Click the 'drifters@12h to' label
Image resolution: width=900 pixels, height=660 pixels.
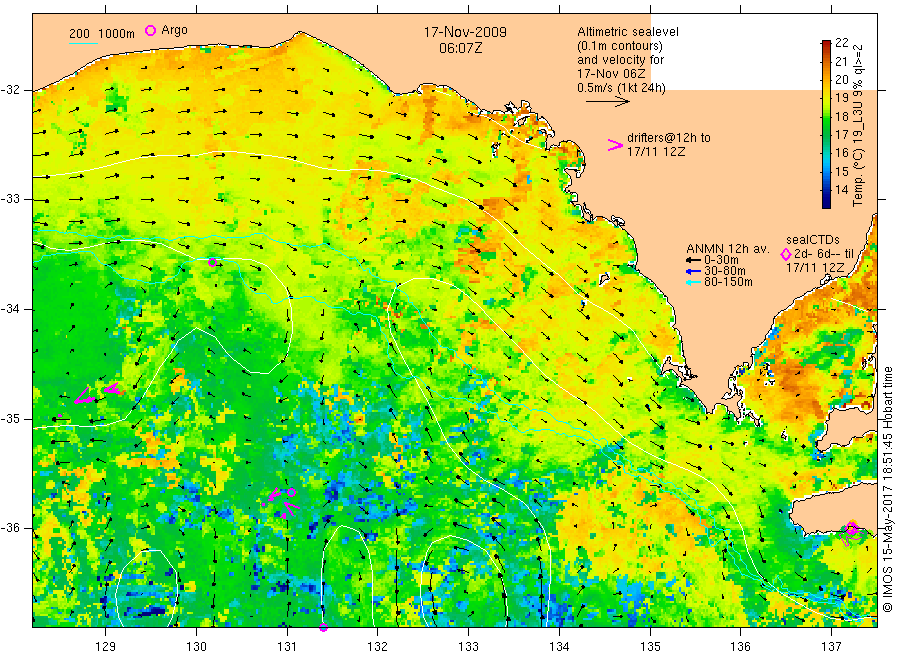click(x=669, y=138)
